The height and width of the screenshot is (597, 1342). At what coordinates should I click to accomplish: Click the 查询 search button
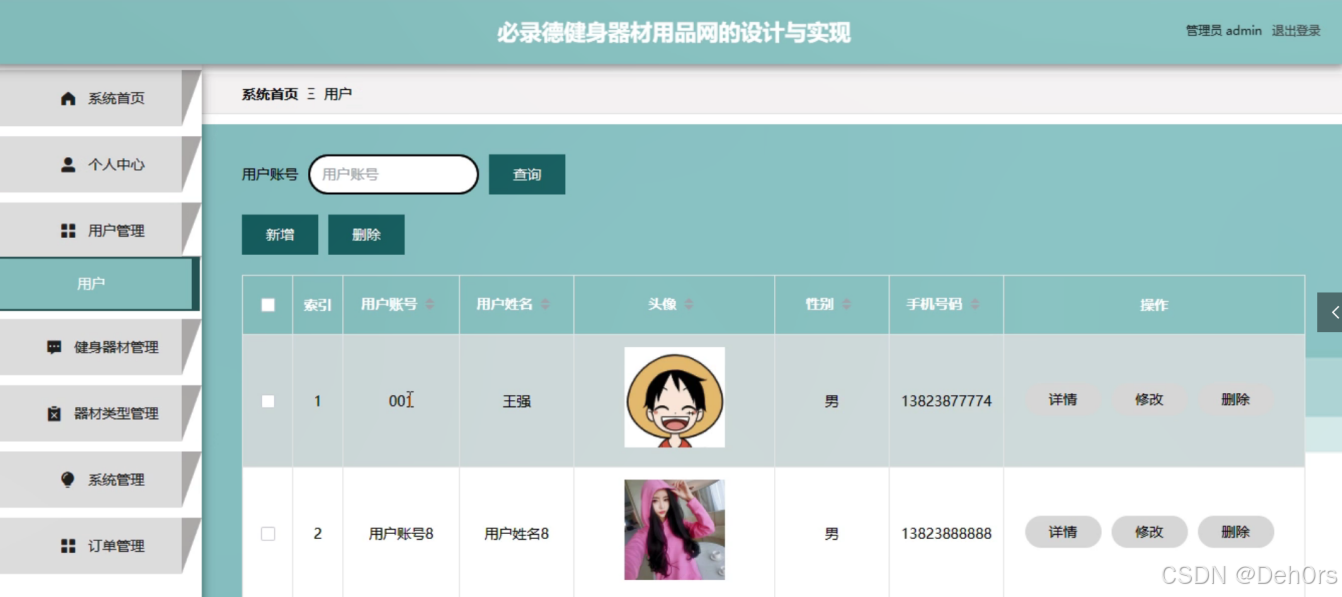point(527,174)
